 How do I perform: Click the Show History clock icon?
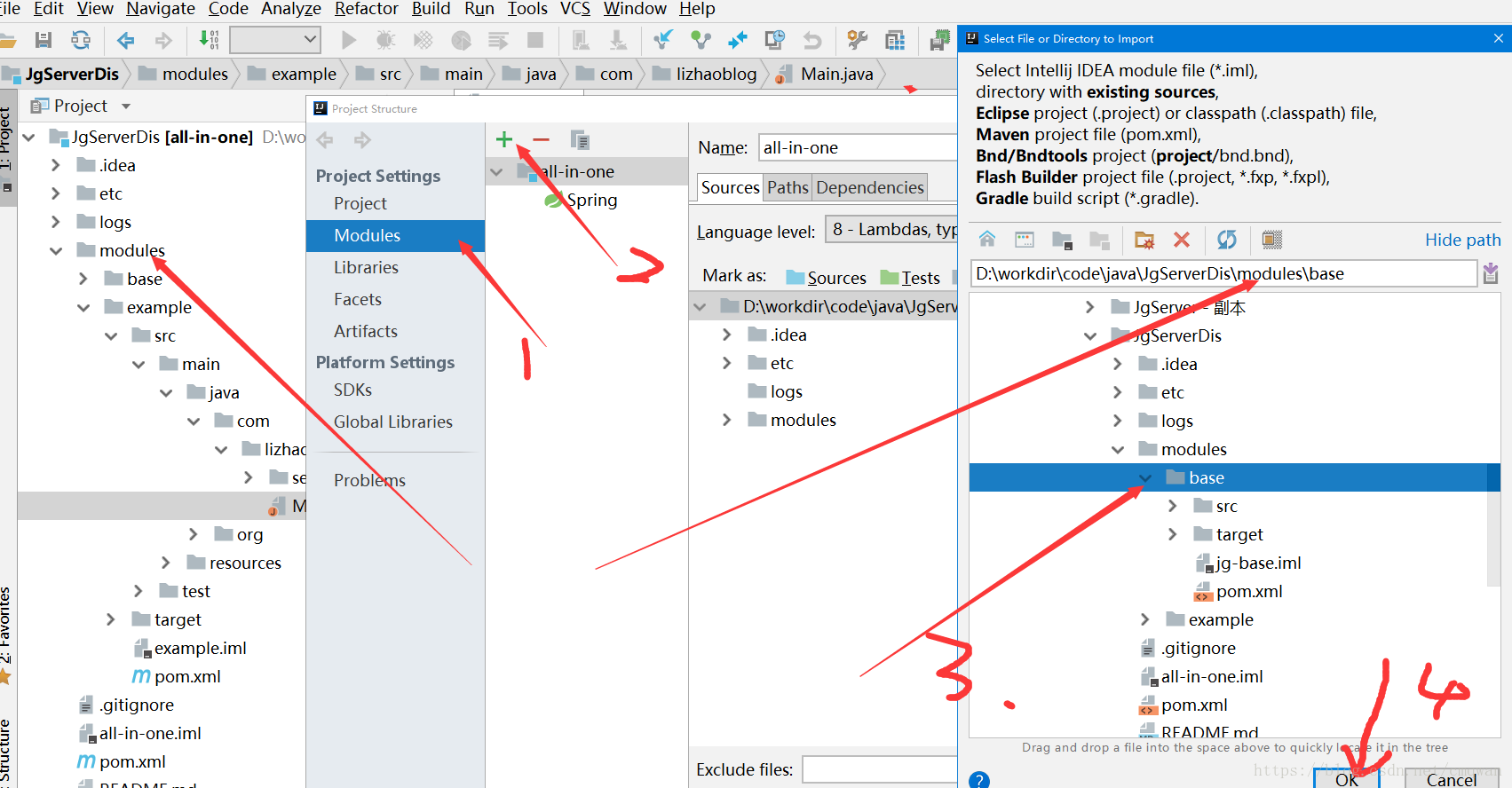point(775,40)
